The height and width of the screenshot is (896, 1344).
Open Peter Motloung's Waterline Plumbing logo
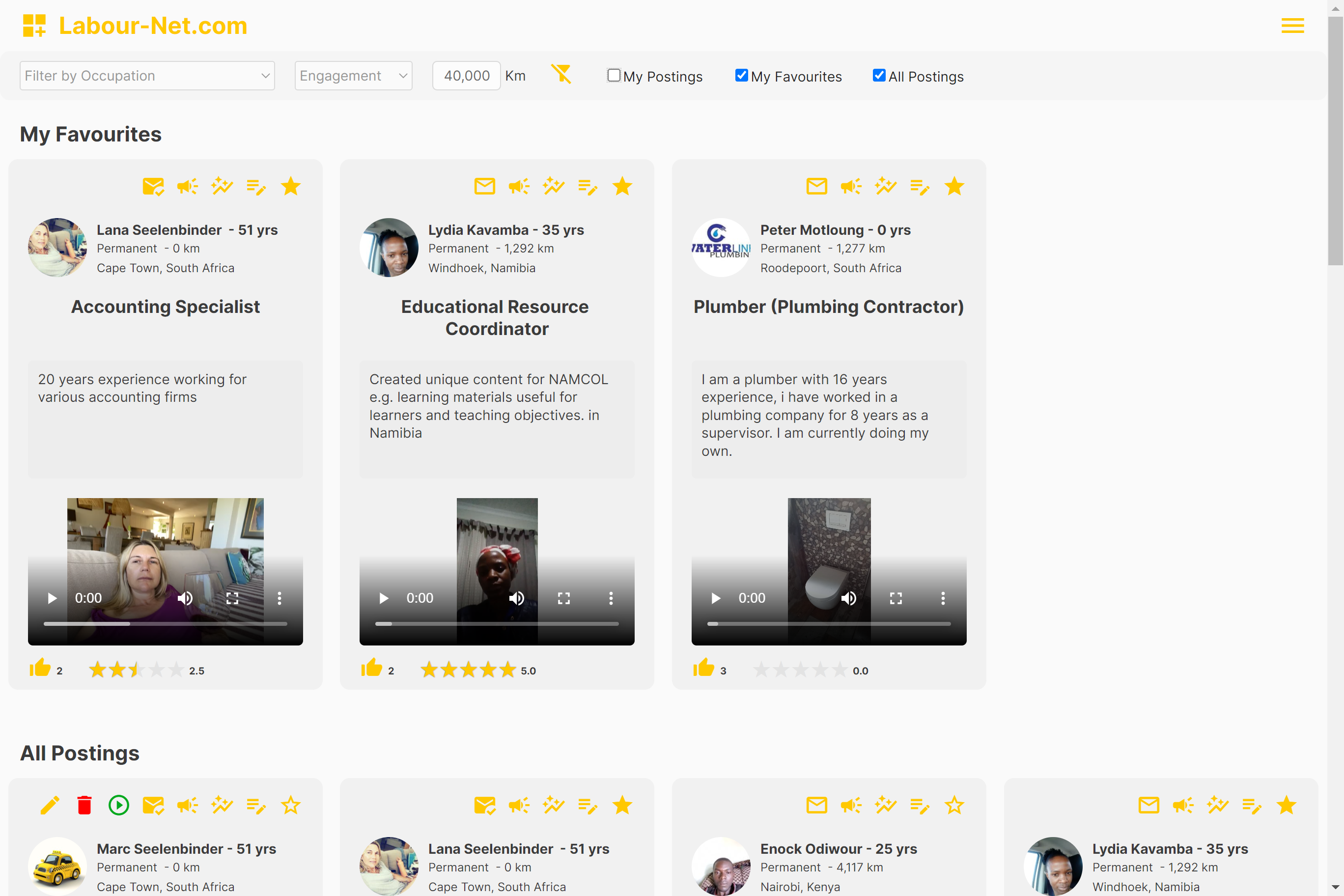pos(721,248)
